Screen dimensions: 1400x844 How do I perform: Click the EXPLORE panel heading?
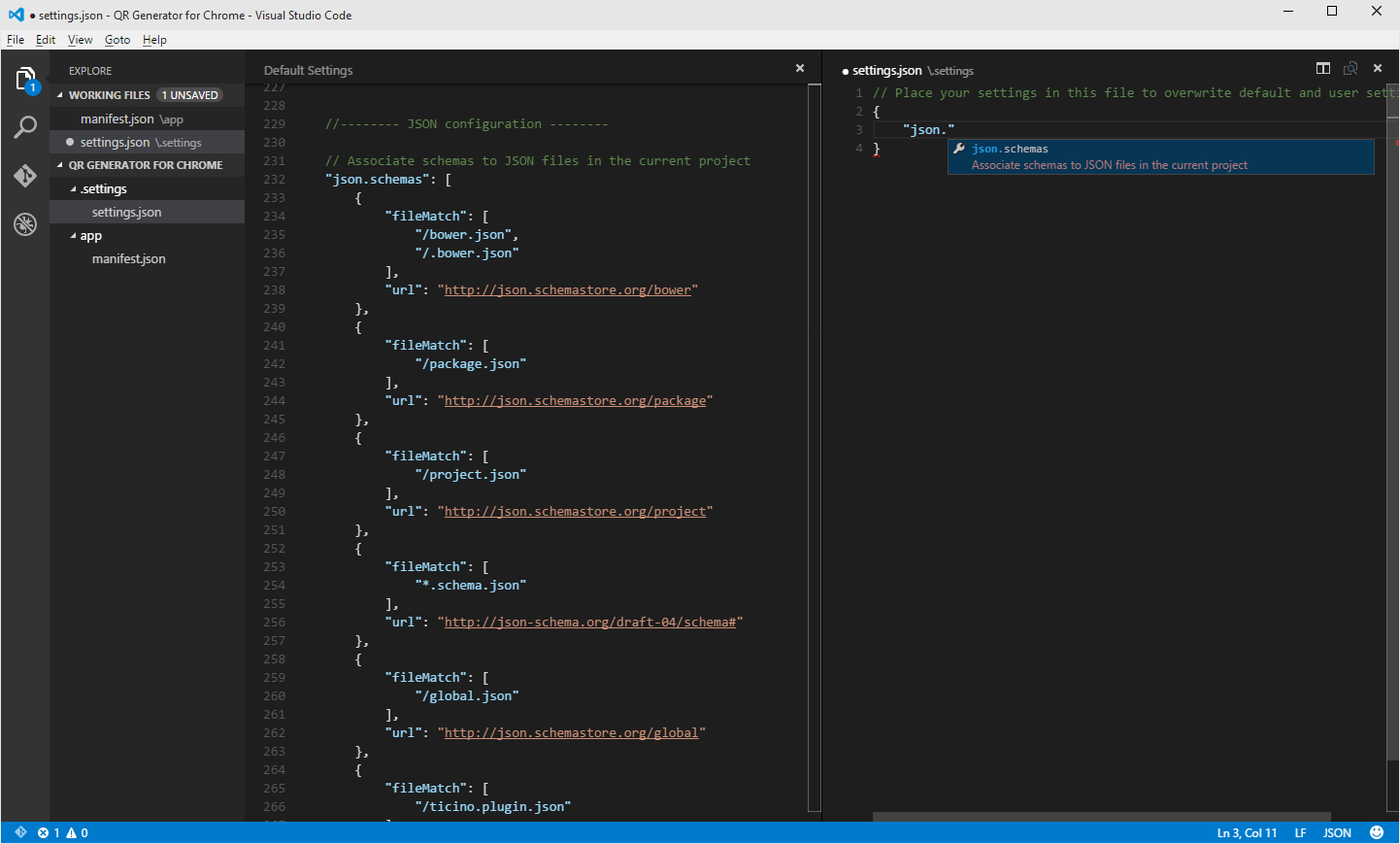(90, 71)
